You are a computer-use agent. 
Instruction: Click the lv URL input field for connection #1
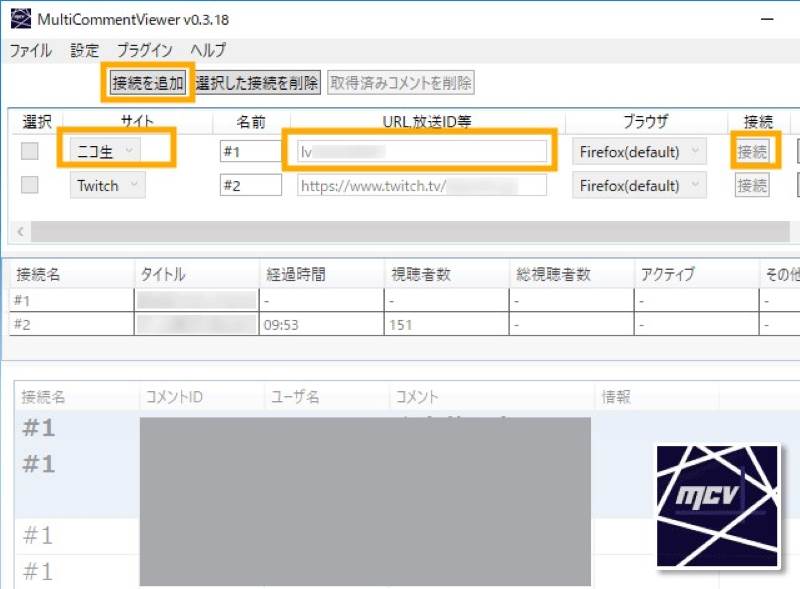click(x=420, y=150)
